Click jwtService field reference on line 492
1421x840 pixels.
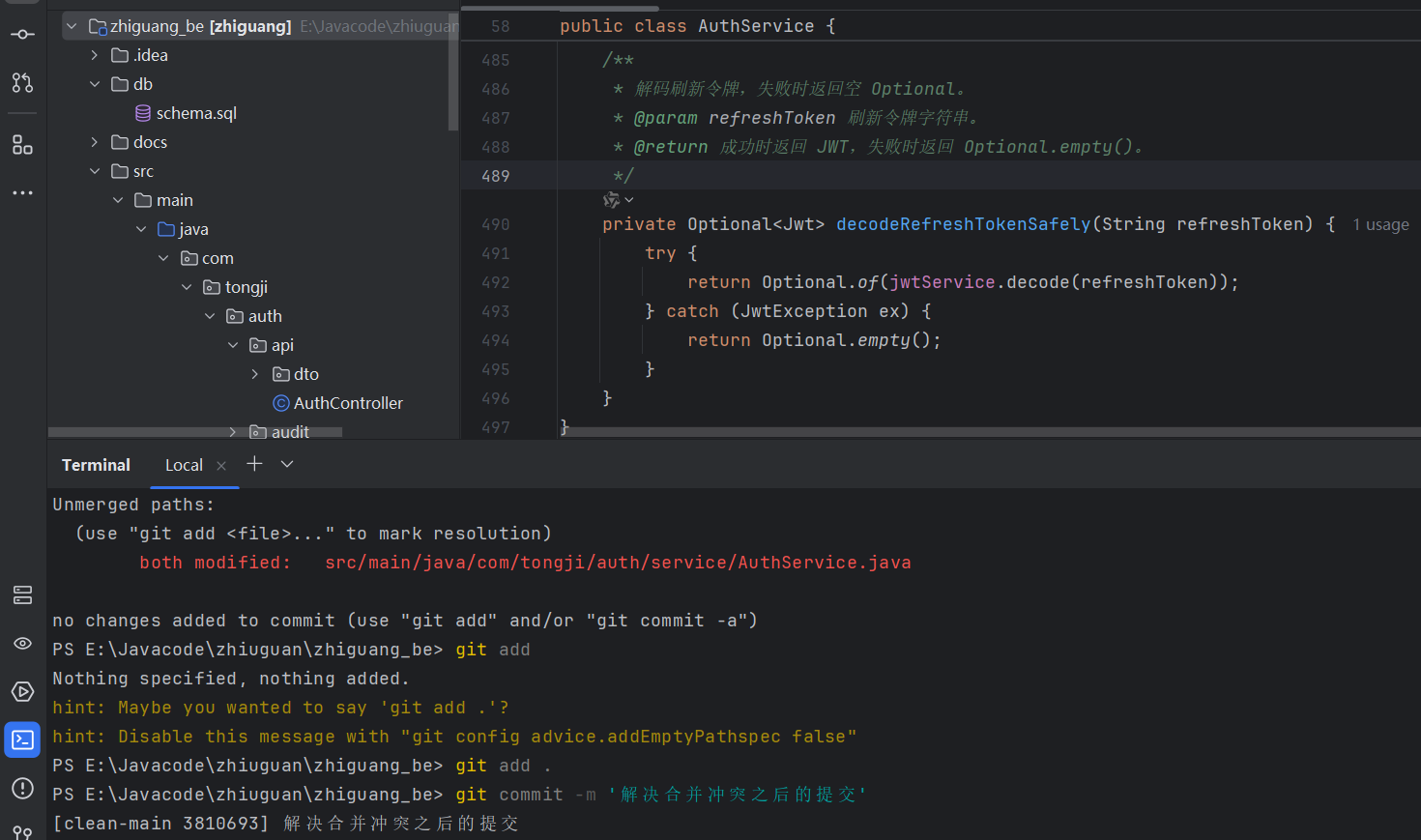[942, 282]
